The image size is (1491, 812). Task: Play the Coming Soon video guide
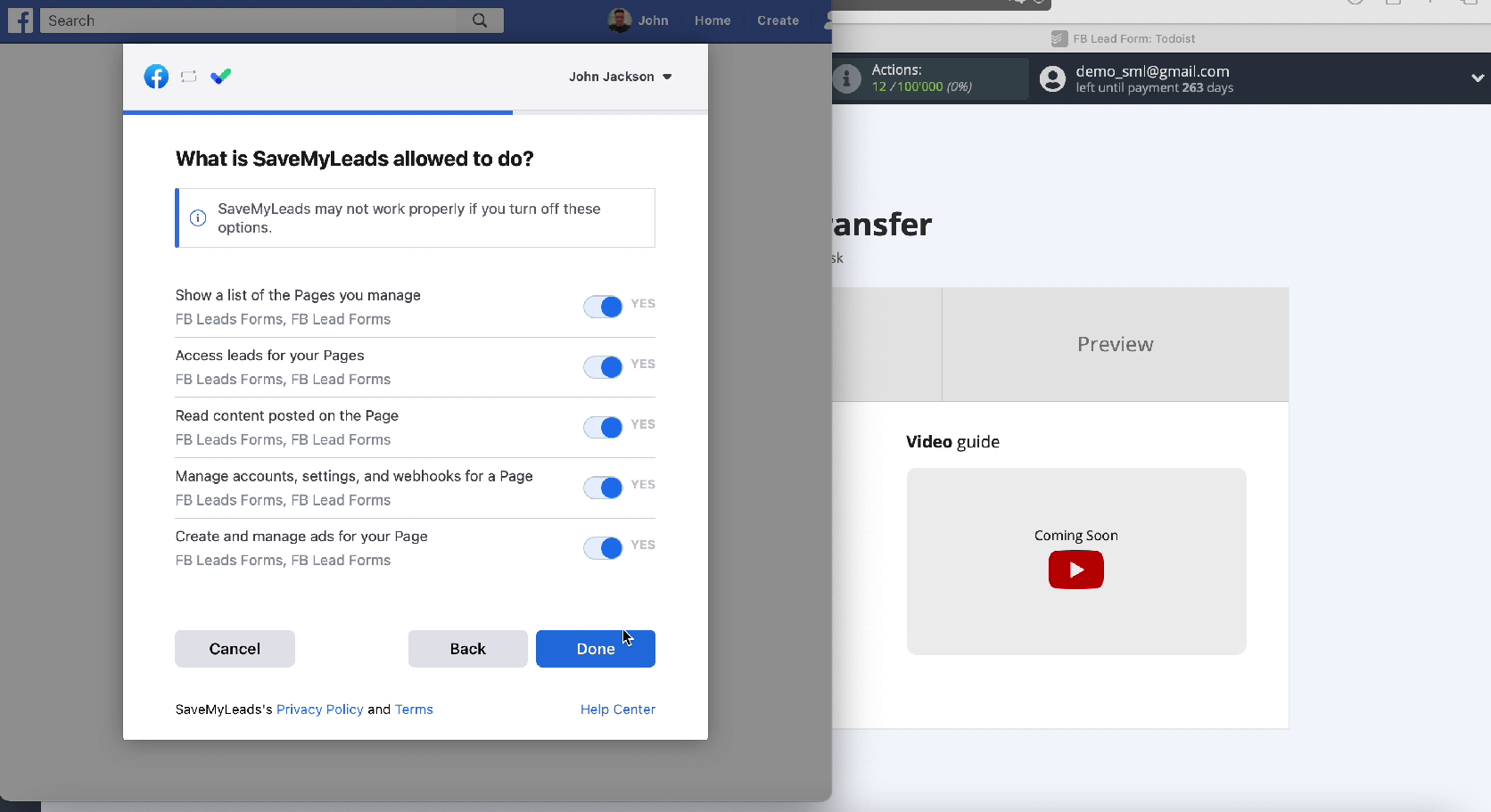click(x=1075, y=570)
